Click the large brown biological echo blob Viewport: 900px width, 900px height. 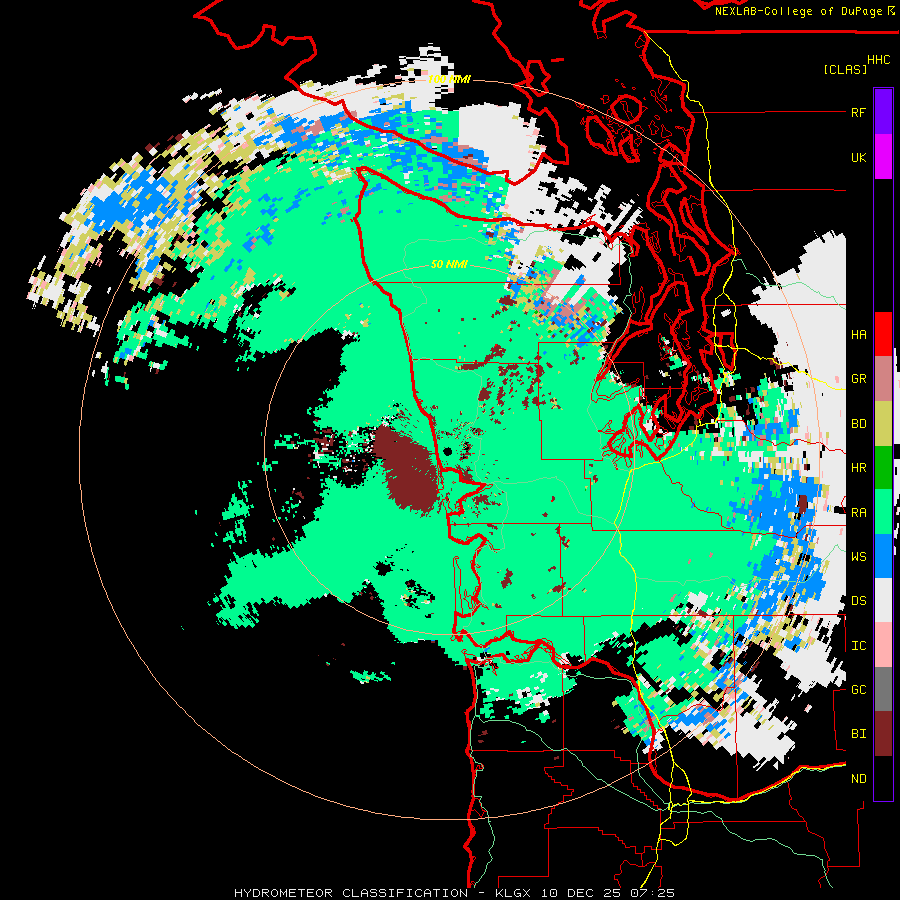tap(407, 468)
